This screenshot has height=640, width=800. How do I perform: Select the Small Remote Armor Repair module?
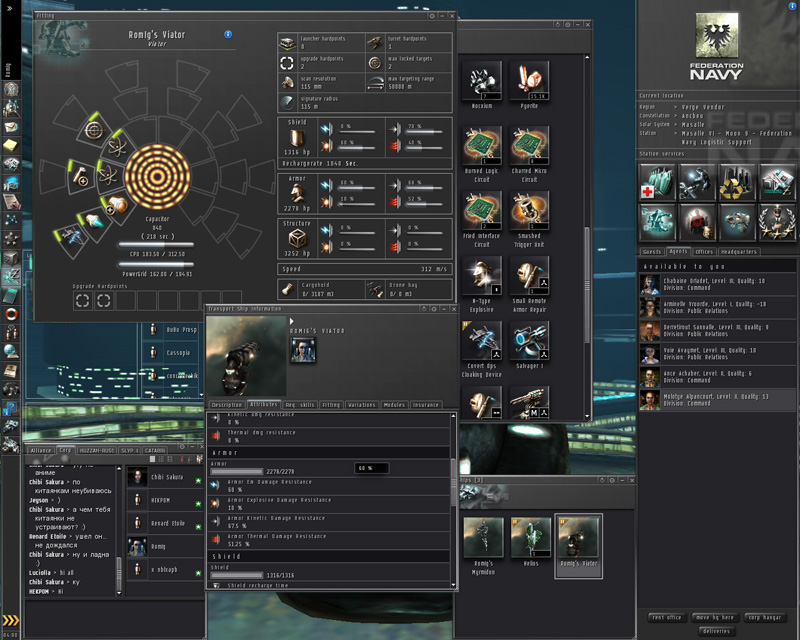[530, 276]
